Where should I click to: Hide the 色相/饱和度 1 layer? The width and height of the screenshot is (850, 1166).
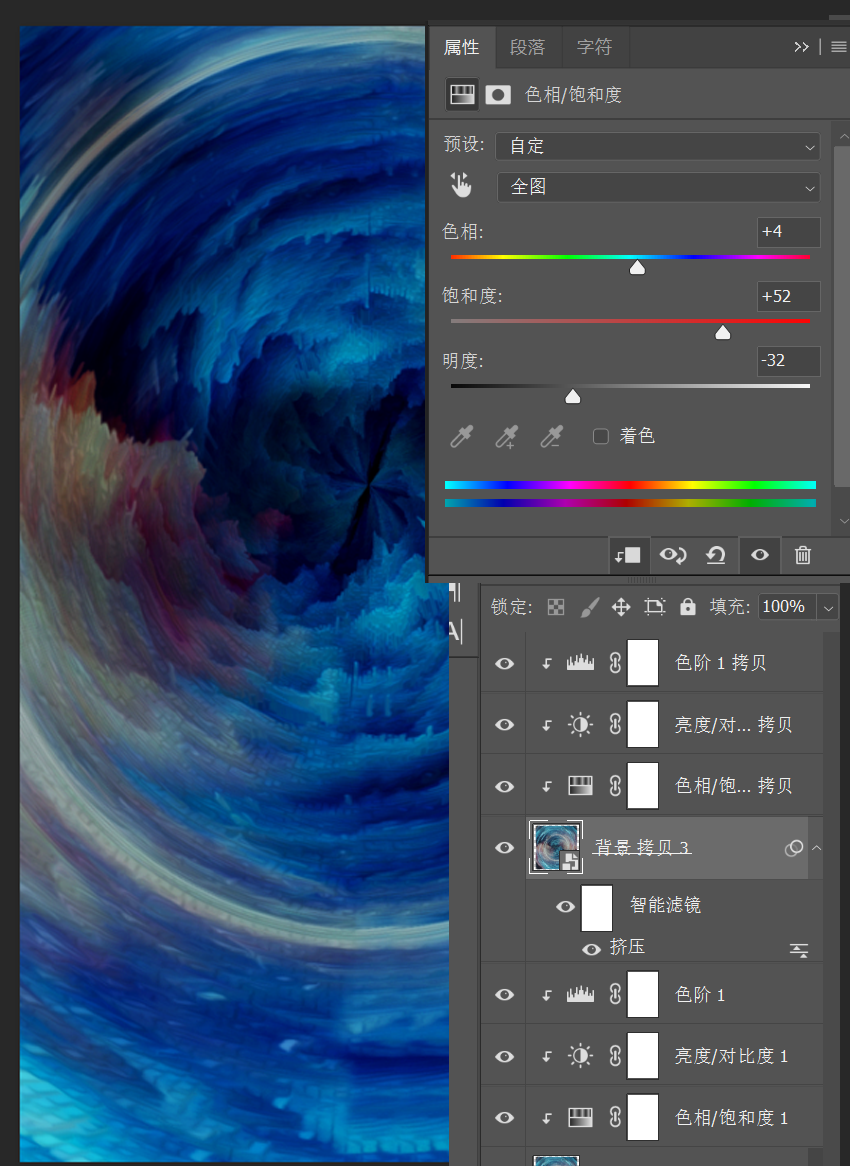point(504,1118)
